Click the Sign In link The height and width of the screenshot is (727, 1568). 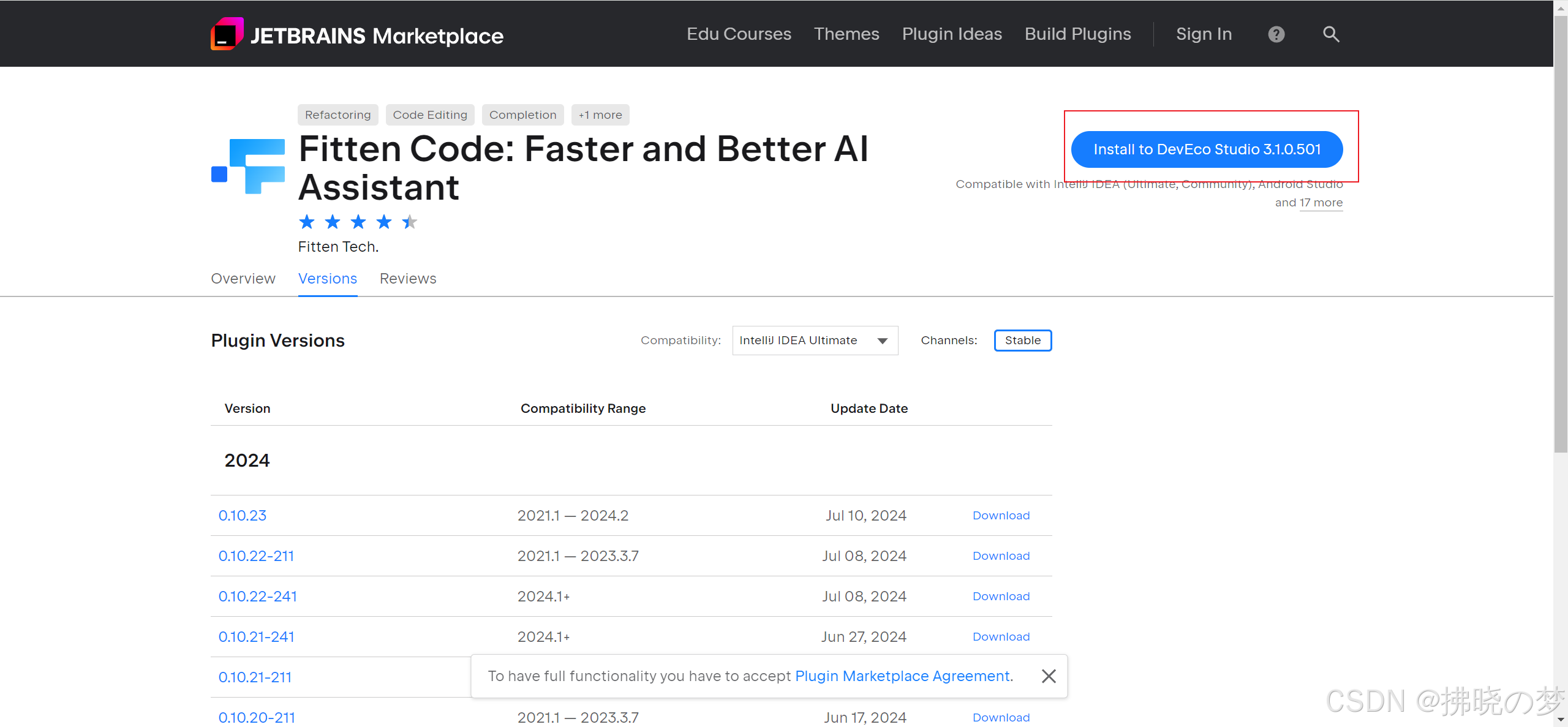click(1203, 34)
